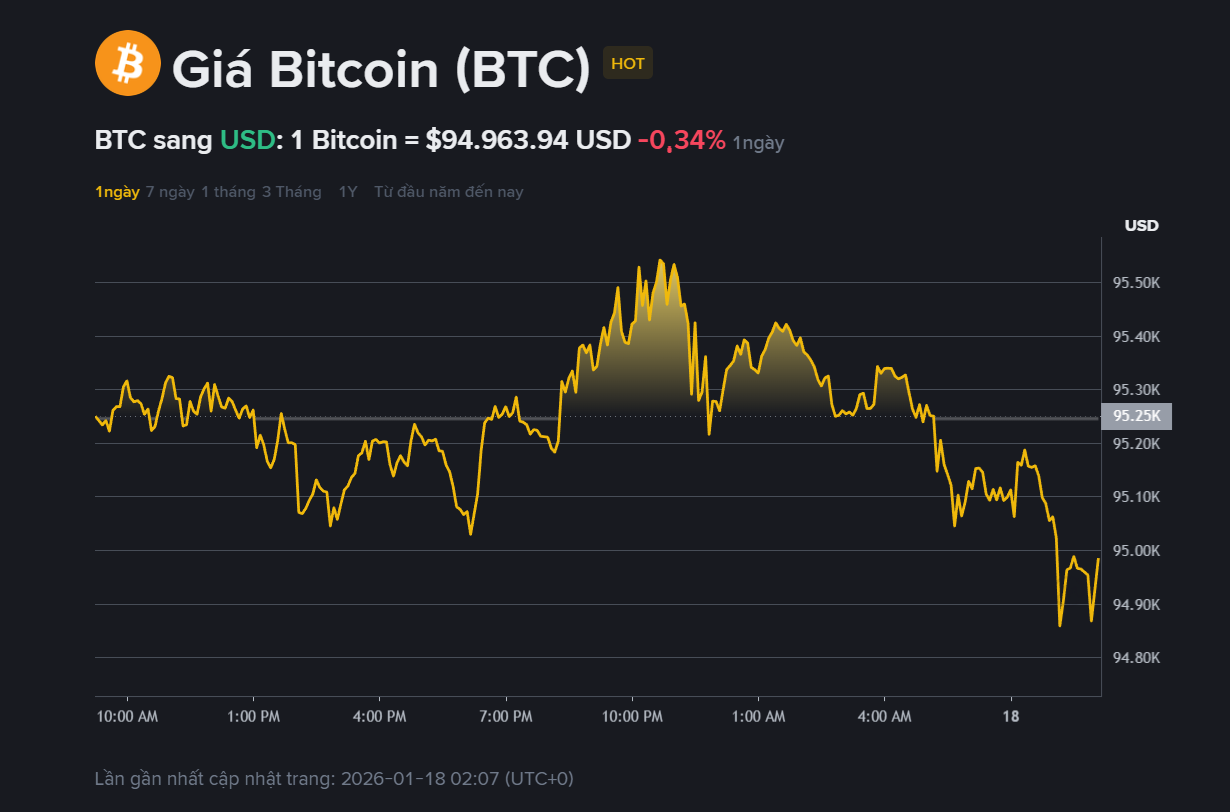Click the 95.50K price axis label

[x=1136, y=283]
